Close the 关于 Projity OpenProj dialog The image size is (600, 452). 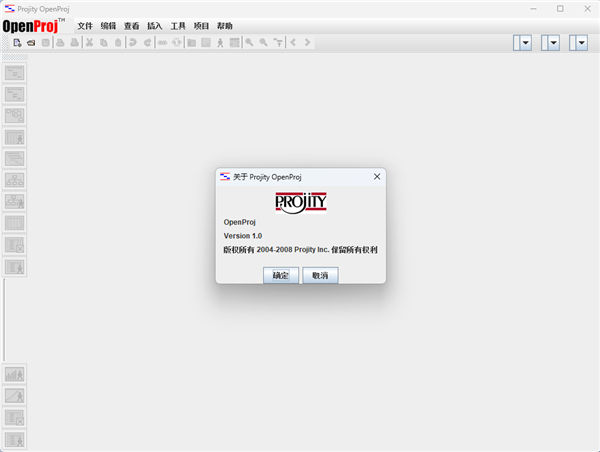pyautogui.click(x=377, y=176)
